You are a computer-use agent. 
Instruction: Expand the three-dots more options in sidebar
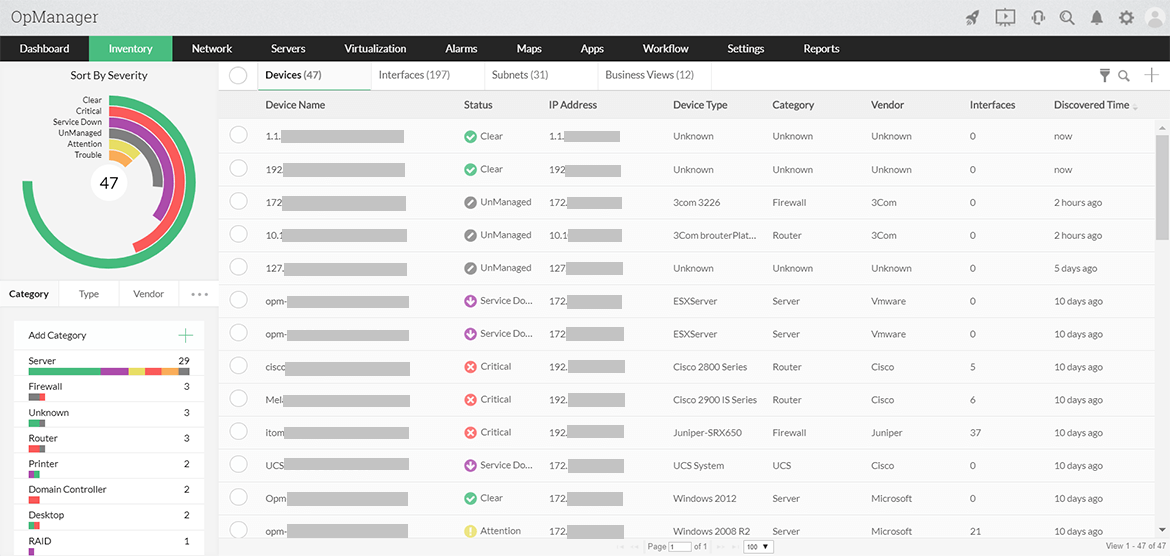(199, 295)
